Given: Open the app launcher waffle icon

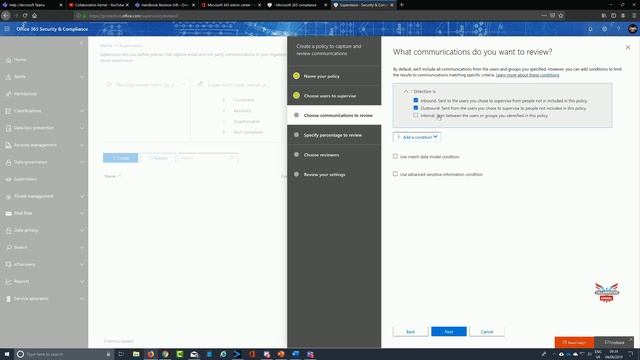Looking at the screenshot, I should (x=7, y=29).
